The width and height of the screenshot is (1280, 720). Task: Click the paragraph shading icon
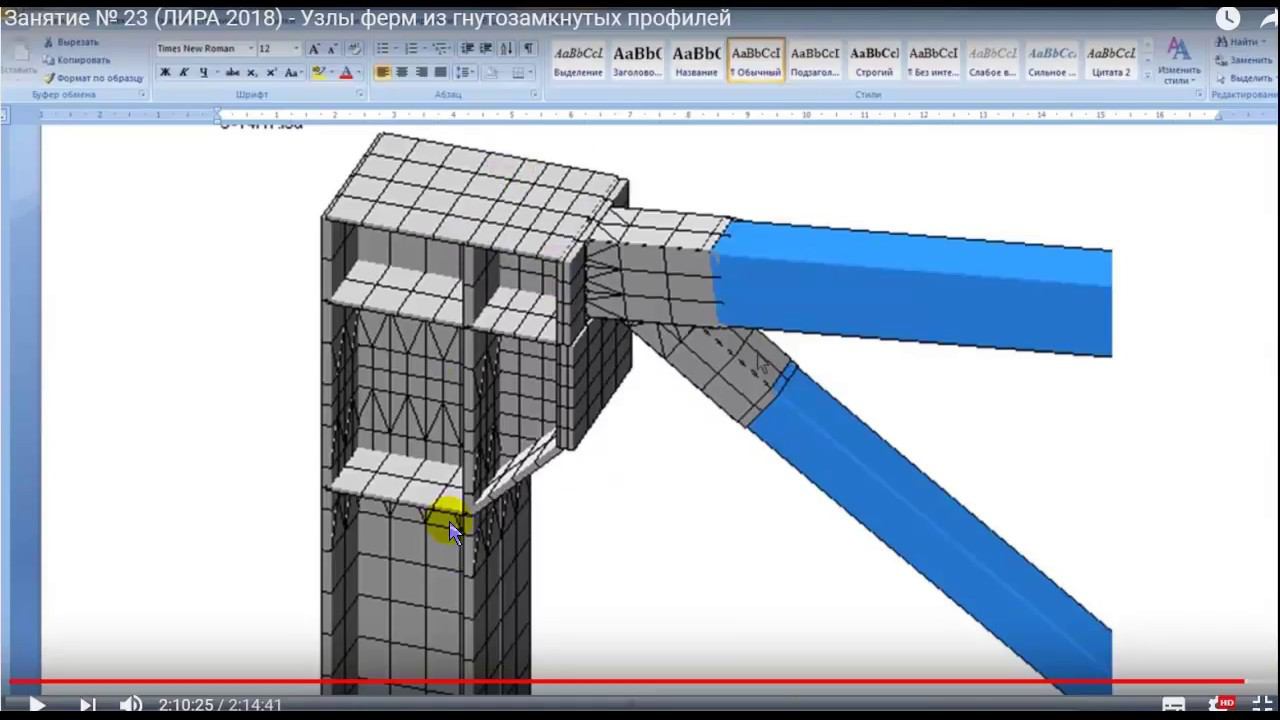coord(493,73)
